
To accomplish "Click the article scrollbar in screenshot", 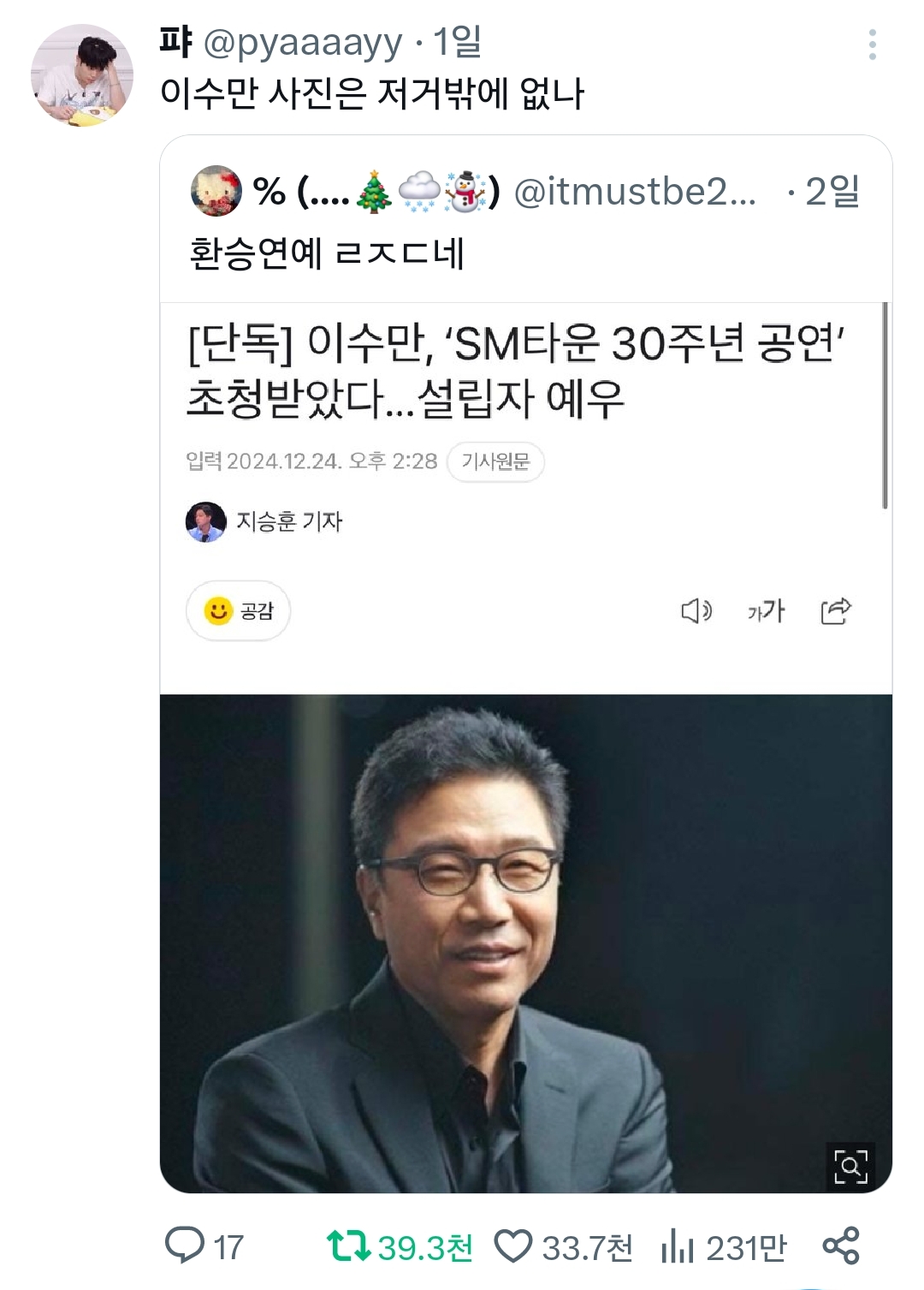I will (885, 406).
